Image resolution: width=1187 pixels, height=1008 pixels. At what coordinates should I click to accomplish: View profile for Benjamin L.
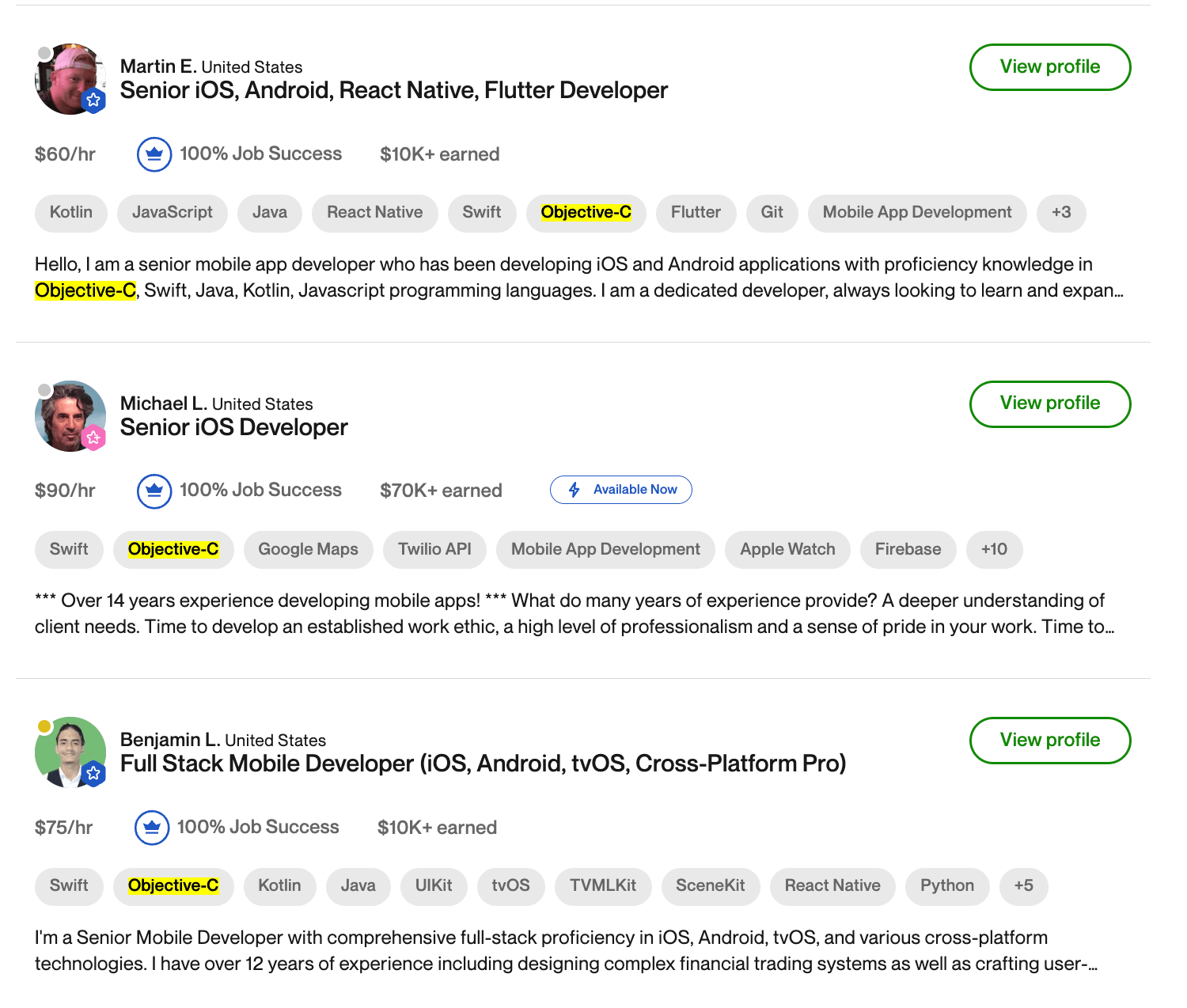pos(1049,741)
